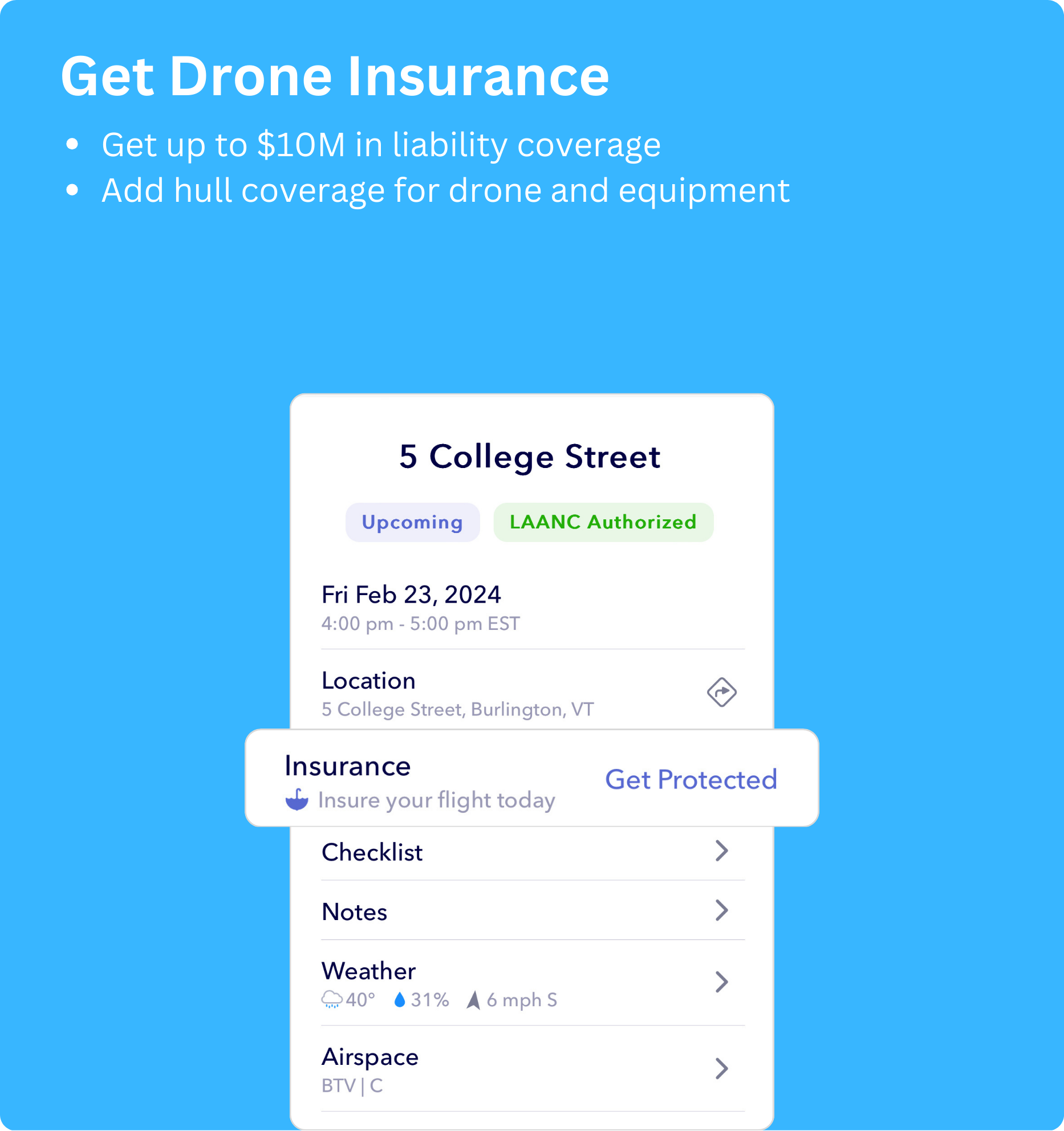
Task: Expand the Notes row chevron
Action: click(722, 910)
